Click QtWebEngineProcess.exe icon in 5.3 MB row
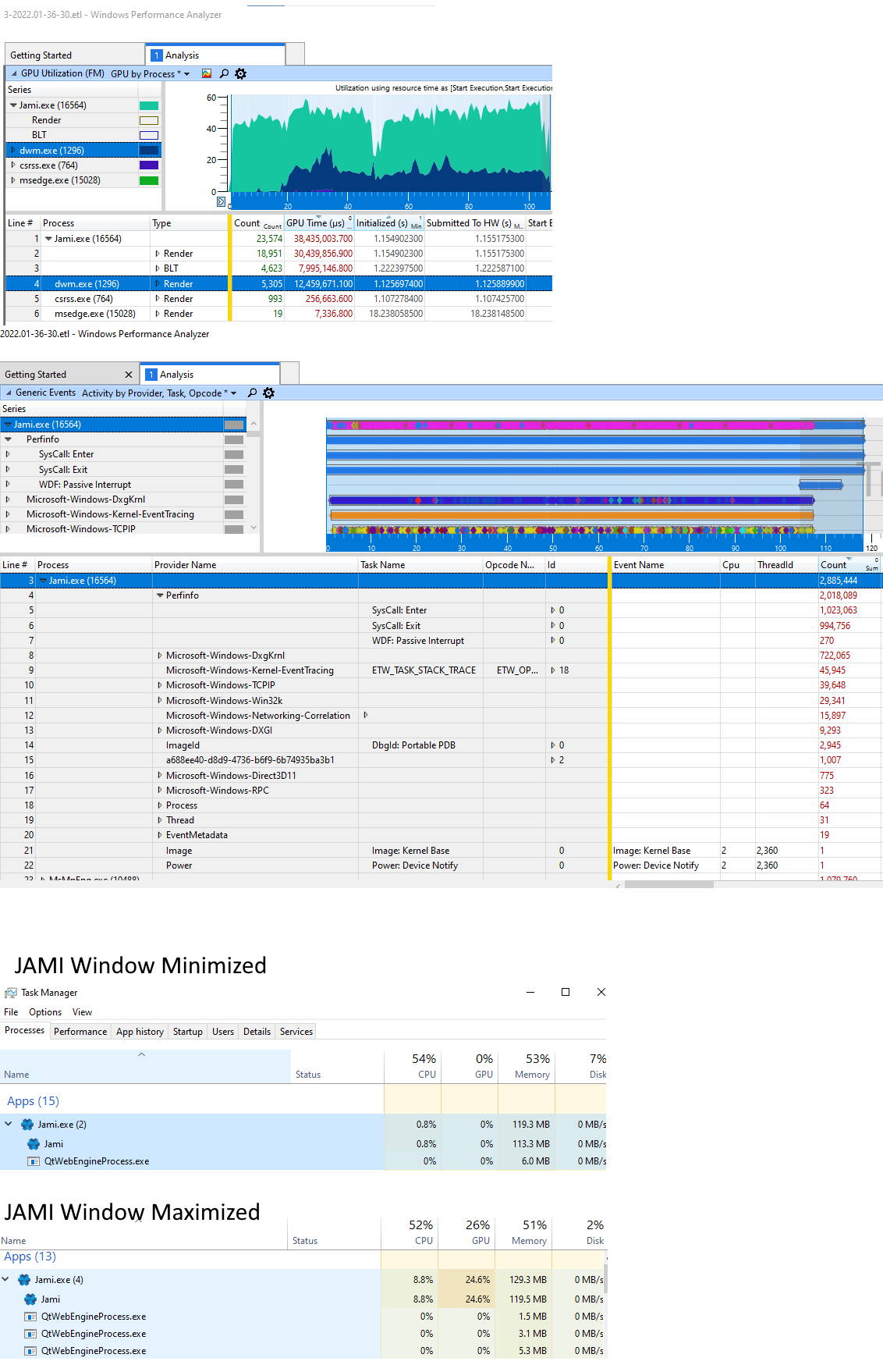 click(x=30, y=1351)
